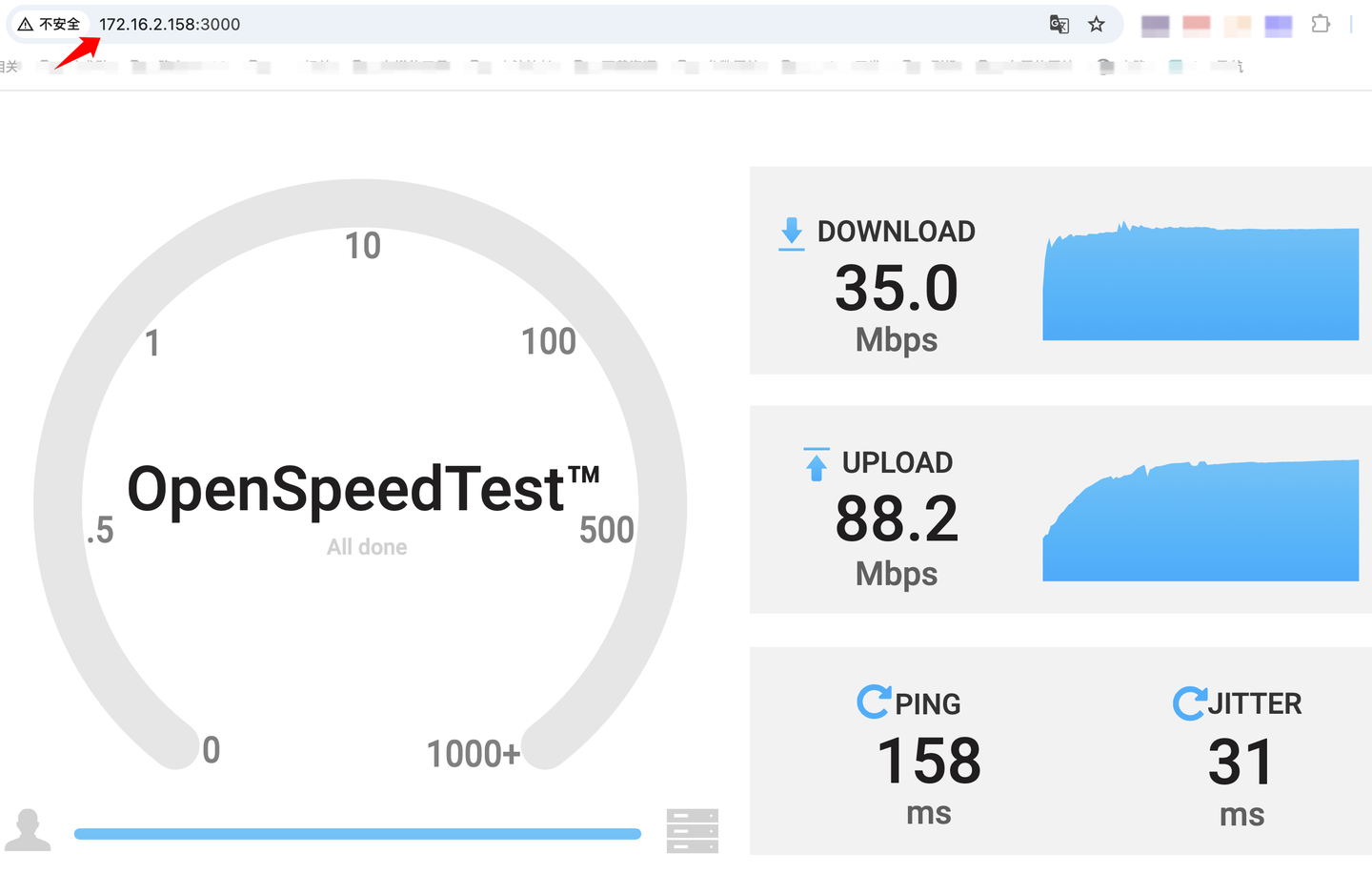Click the "不安全" security label
Screen dimensions: 1372x874
[x=59, y=25]
